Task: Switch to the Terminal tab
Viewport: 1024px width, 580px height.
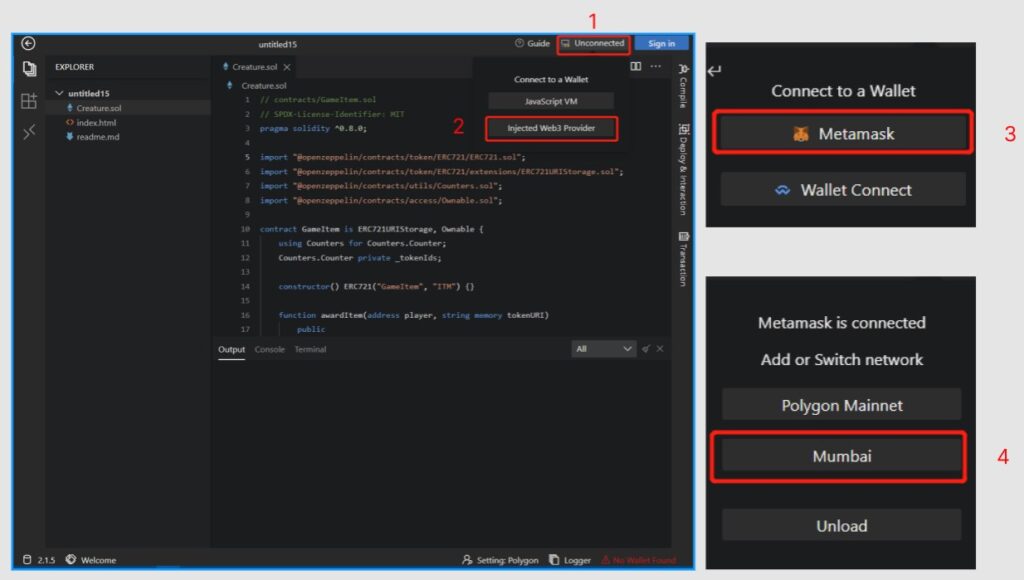Action: [310, 349]
